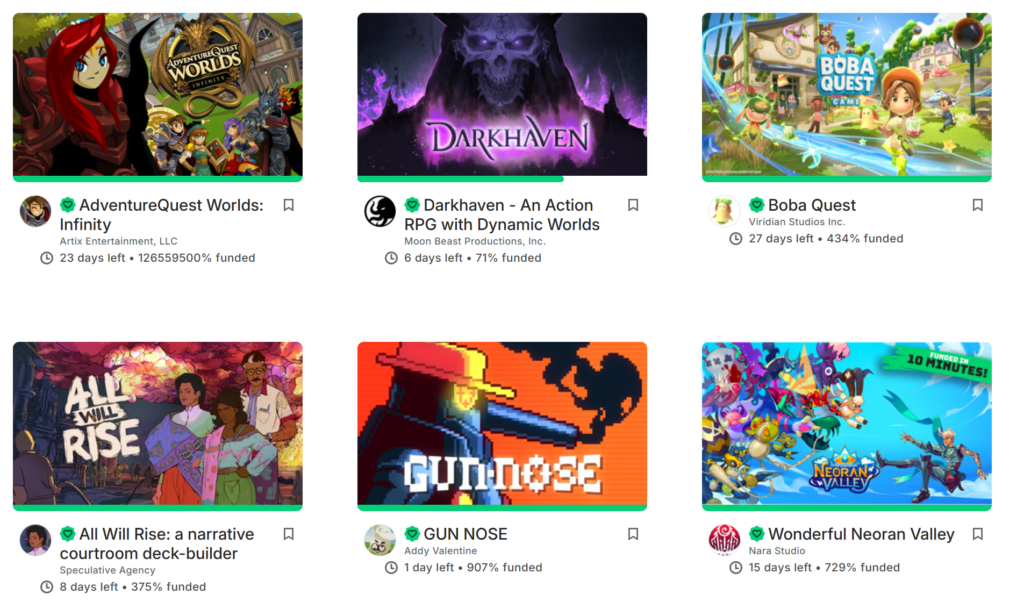Open the Moon Beast Productions creator avatar

point(379,212)
